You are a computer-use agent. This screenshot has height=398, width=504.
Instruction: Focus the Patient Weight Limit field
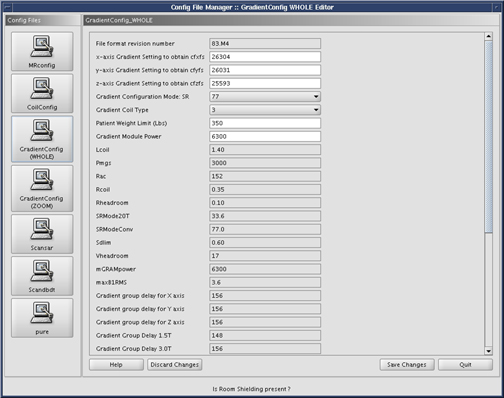[x=265, y=123]
